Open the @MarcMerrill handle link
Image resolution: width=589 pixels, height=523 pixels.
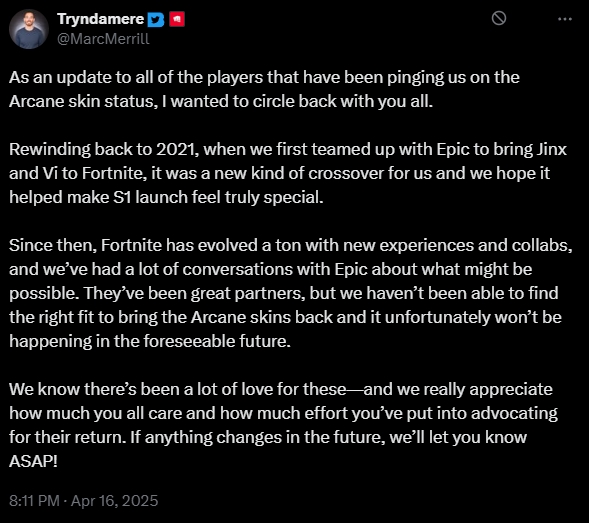pos(103,39)
